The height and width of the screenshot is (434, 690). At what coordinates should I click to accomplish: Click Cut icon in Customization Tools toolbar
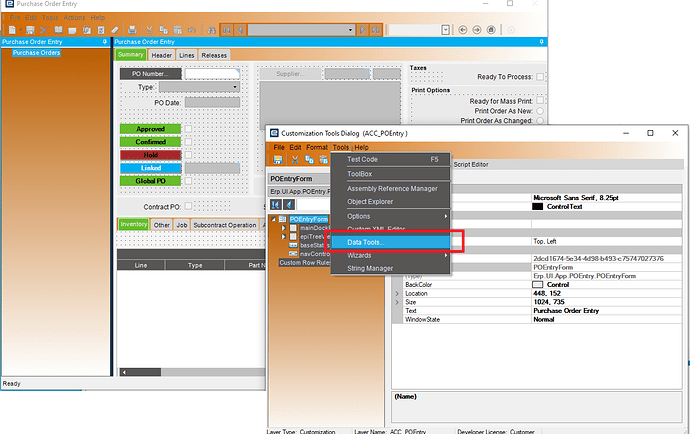(295, 160)
